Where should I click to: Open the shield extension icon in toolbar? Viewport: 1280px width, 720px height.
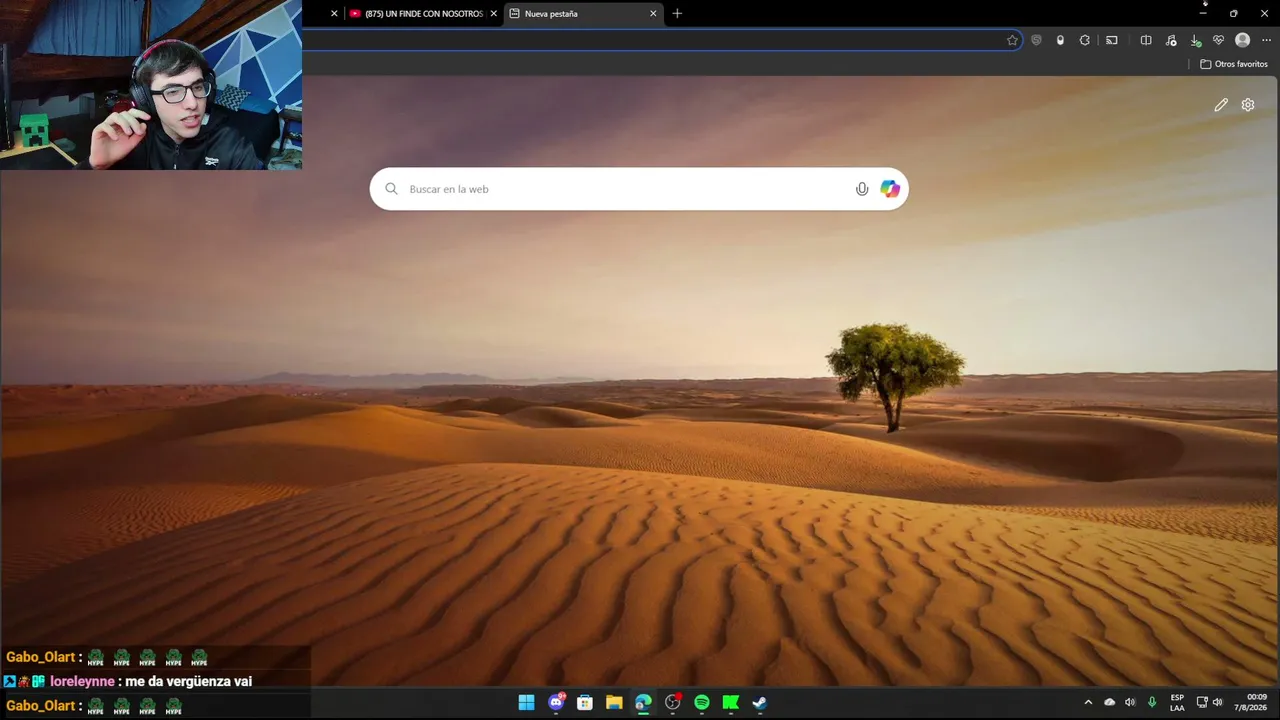point(1036,40)
